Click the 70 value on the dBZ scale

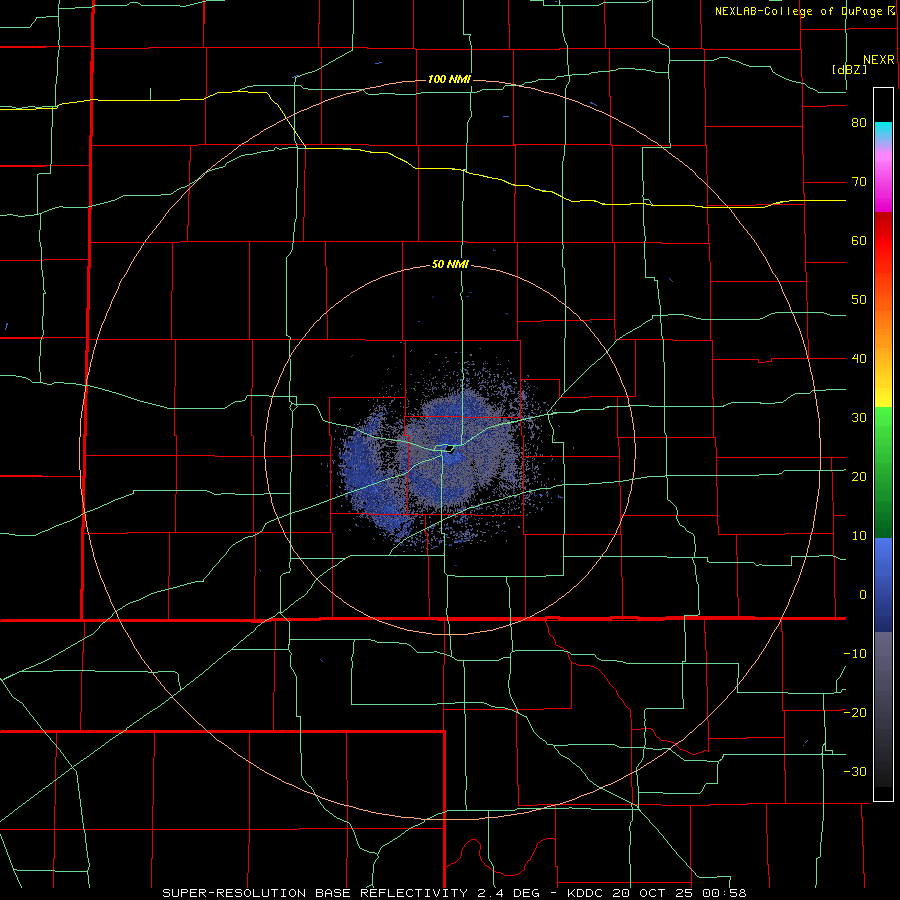[x=859, y=182]
